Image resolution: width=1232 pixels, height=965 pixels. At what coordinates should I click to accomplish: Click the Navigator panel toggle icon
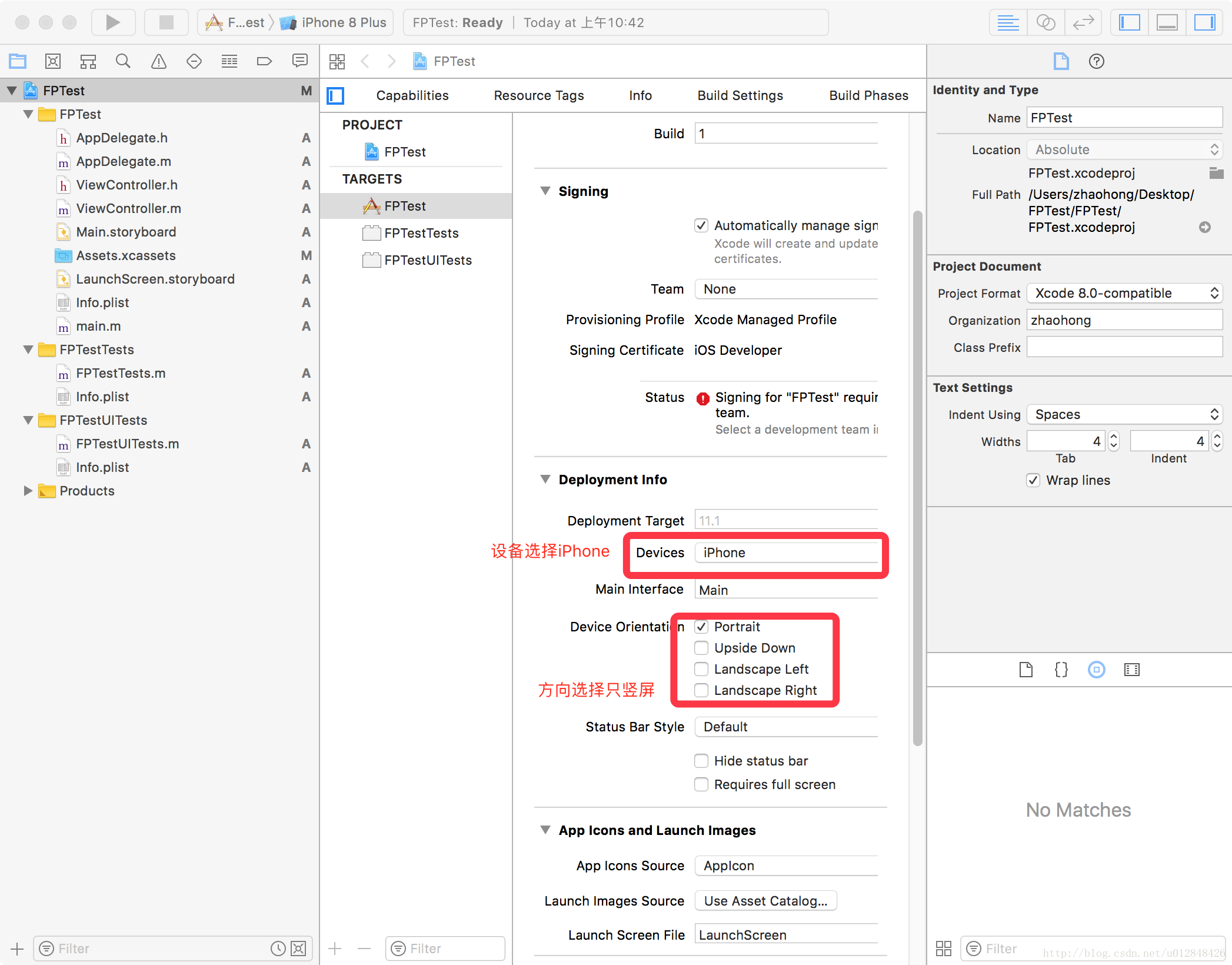click(1127, 20)
